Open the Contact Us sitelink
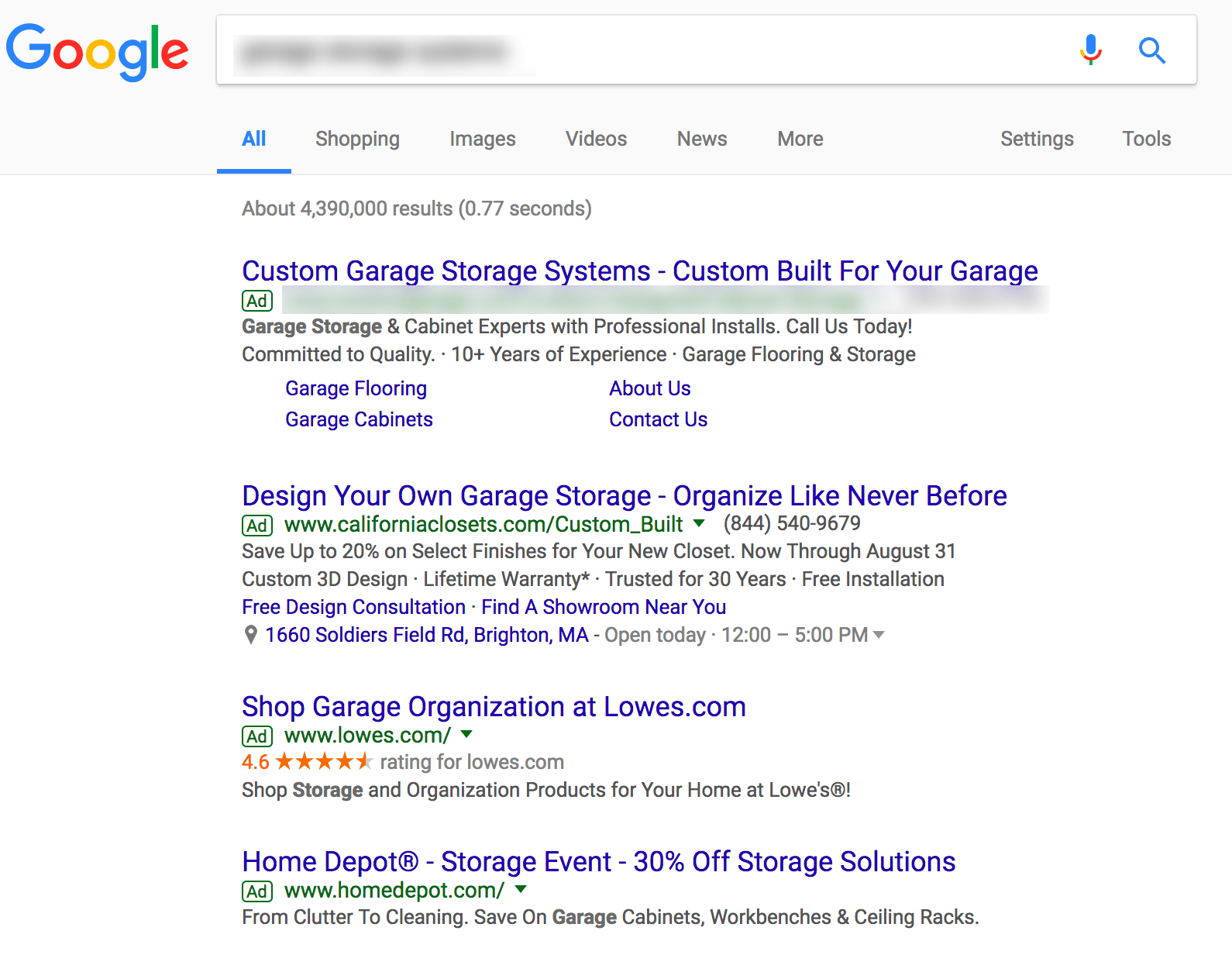The width and height of the screenshot is (1232, 955). click(658, 419)
